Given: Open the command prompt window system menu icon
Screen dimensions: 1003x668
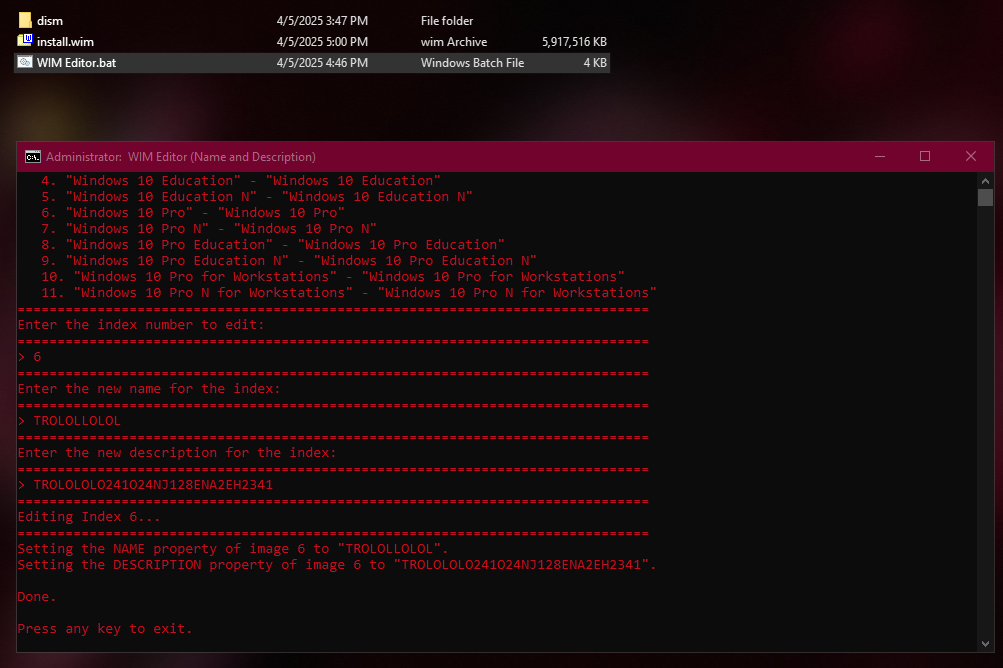Looking at the screenshot, I should (33, 157).
